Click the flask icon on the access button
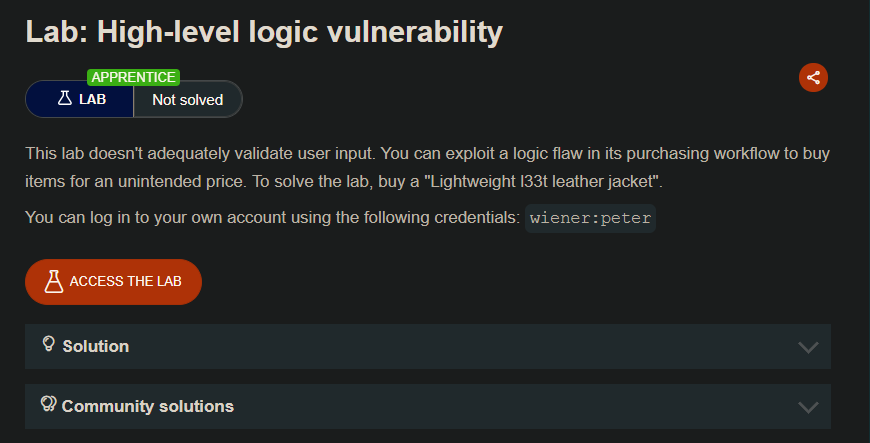This screenshot has width=870, height=443. (x=54, y=281)
